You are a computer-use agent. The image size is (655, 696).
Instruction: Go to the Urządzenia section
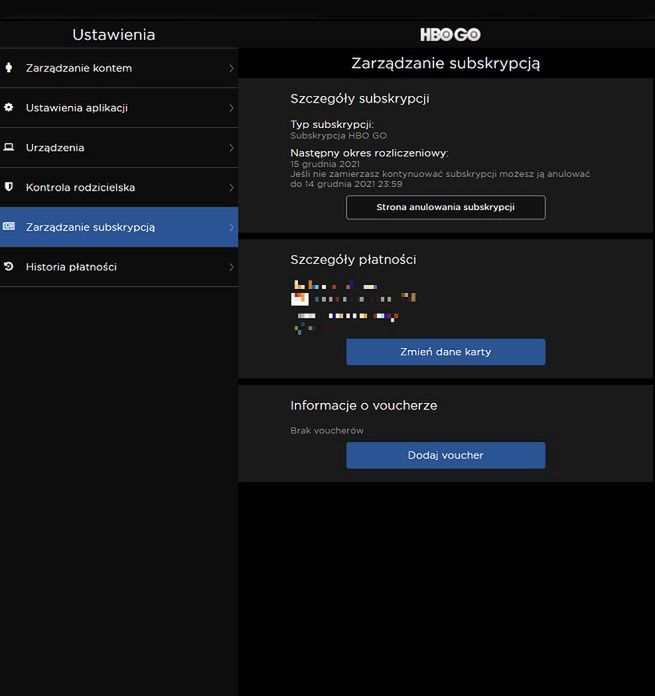119,147
